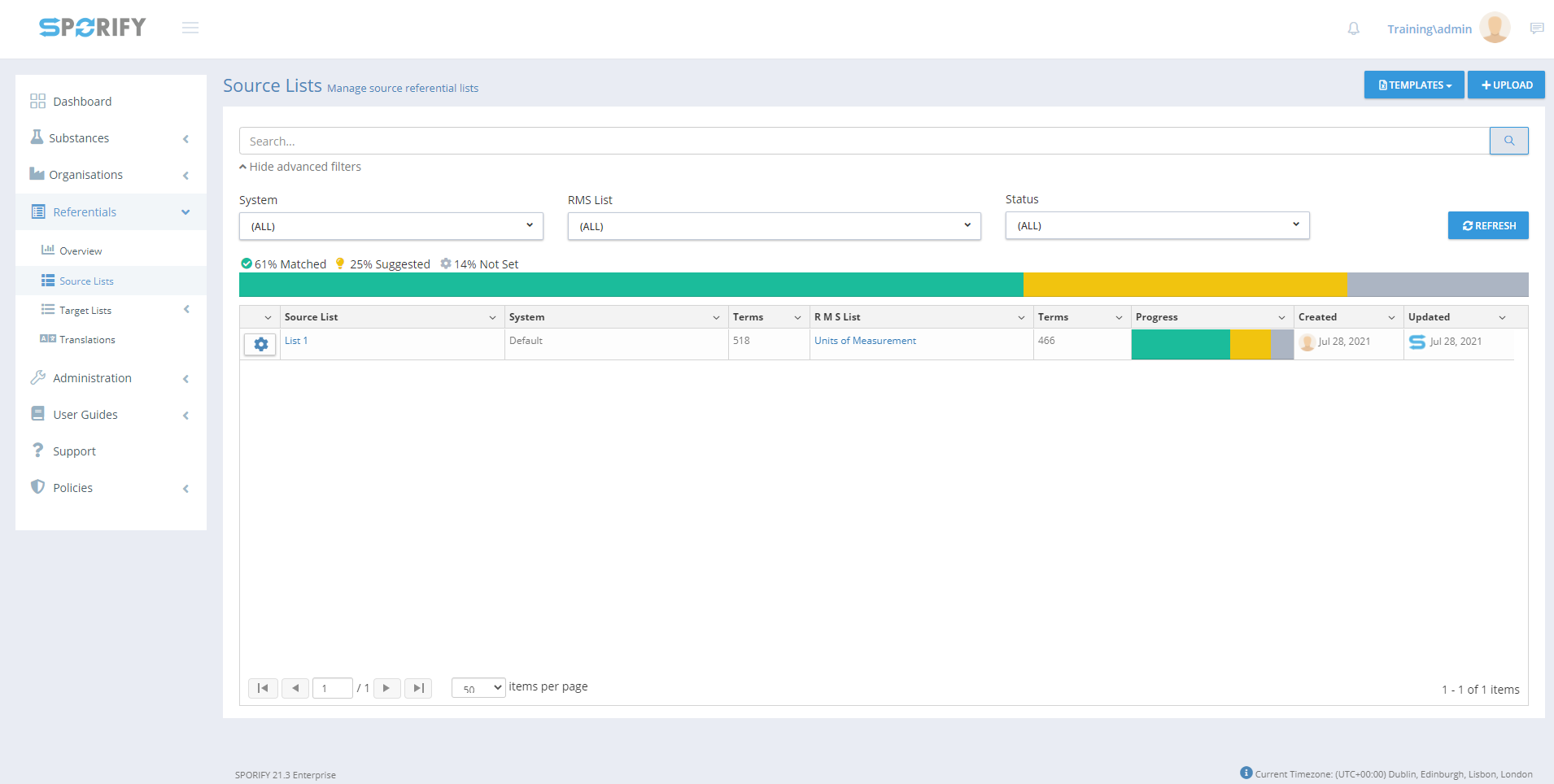The width and height of the screenshot is (1554, 784).
Task: Open the RMS List filter dropdown
Action: 774,226
